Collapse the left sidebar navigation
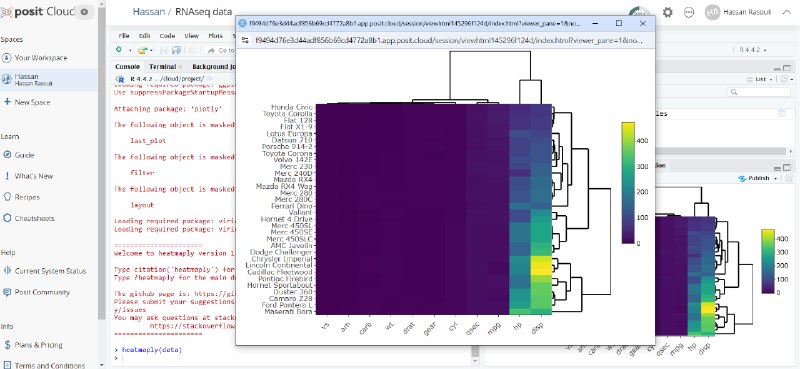 tap(85, 12)
